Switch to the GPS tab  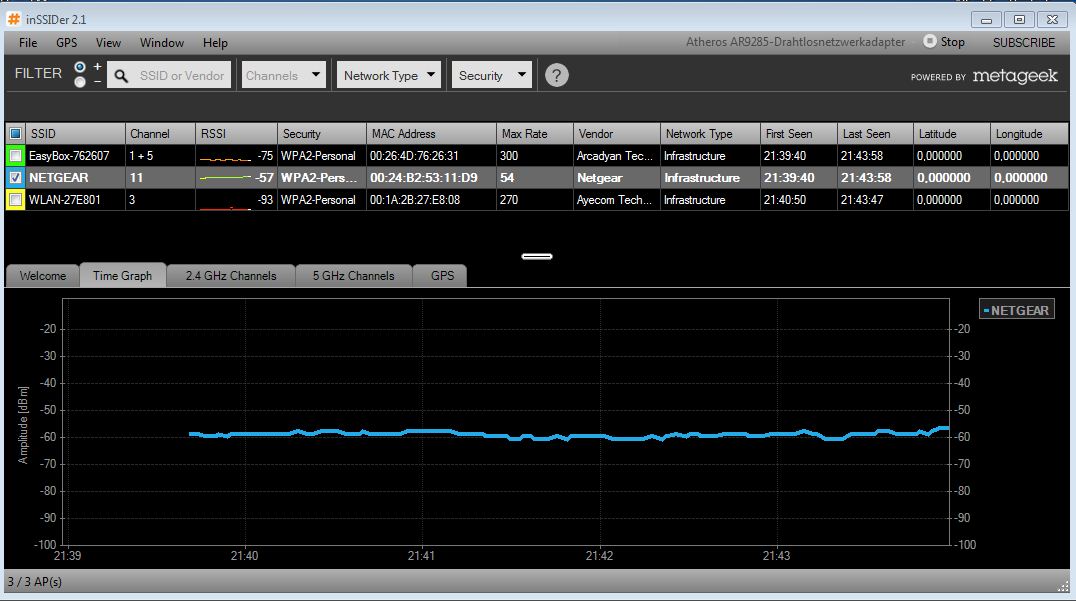click(x=442, y=276)
